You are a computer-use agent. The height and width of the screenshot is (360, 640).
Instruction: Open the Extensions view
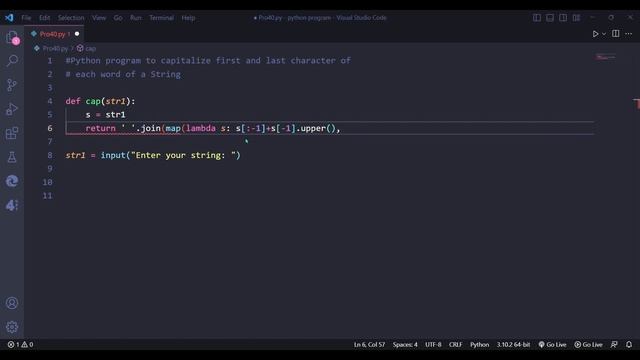tap(12, 133)
